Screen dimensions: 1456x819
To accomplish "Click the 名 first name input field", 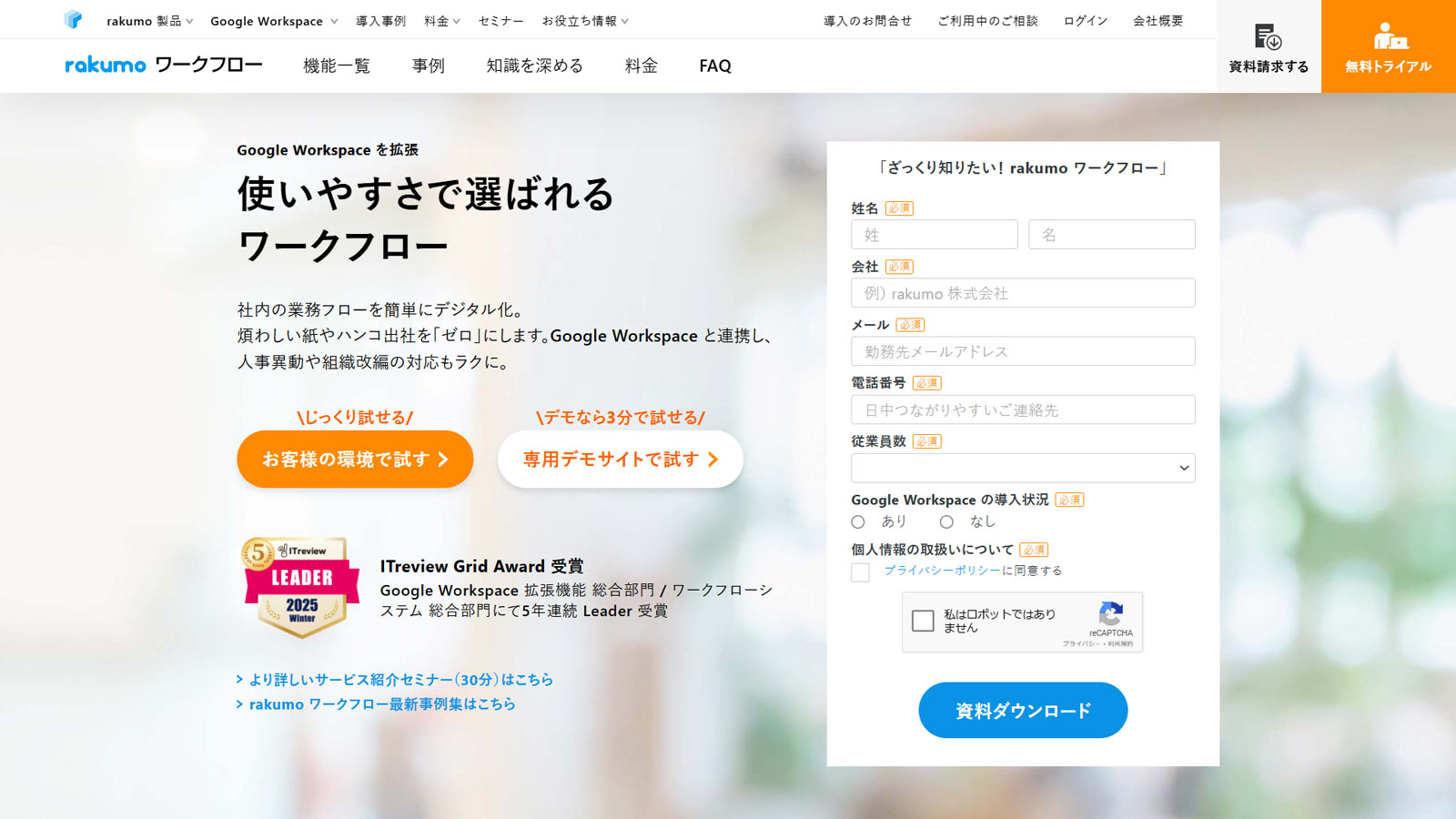I will tap(1112, 234).
